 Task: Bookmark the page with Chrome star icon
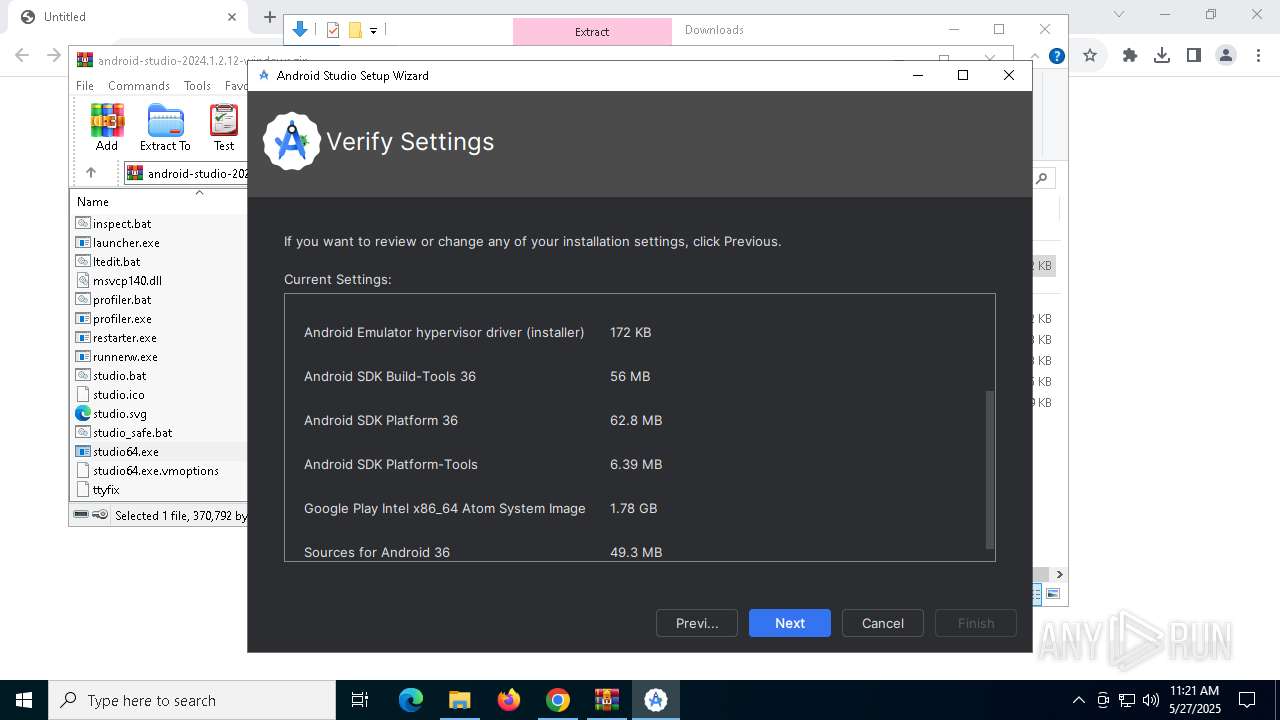1090,56
